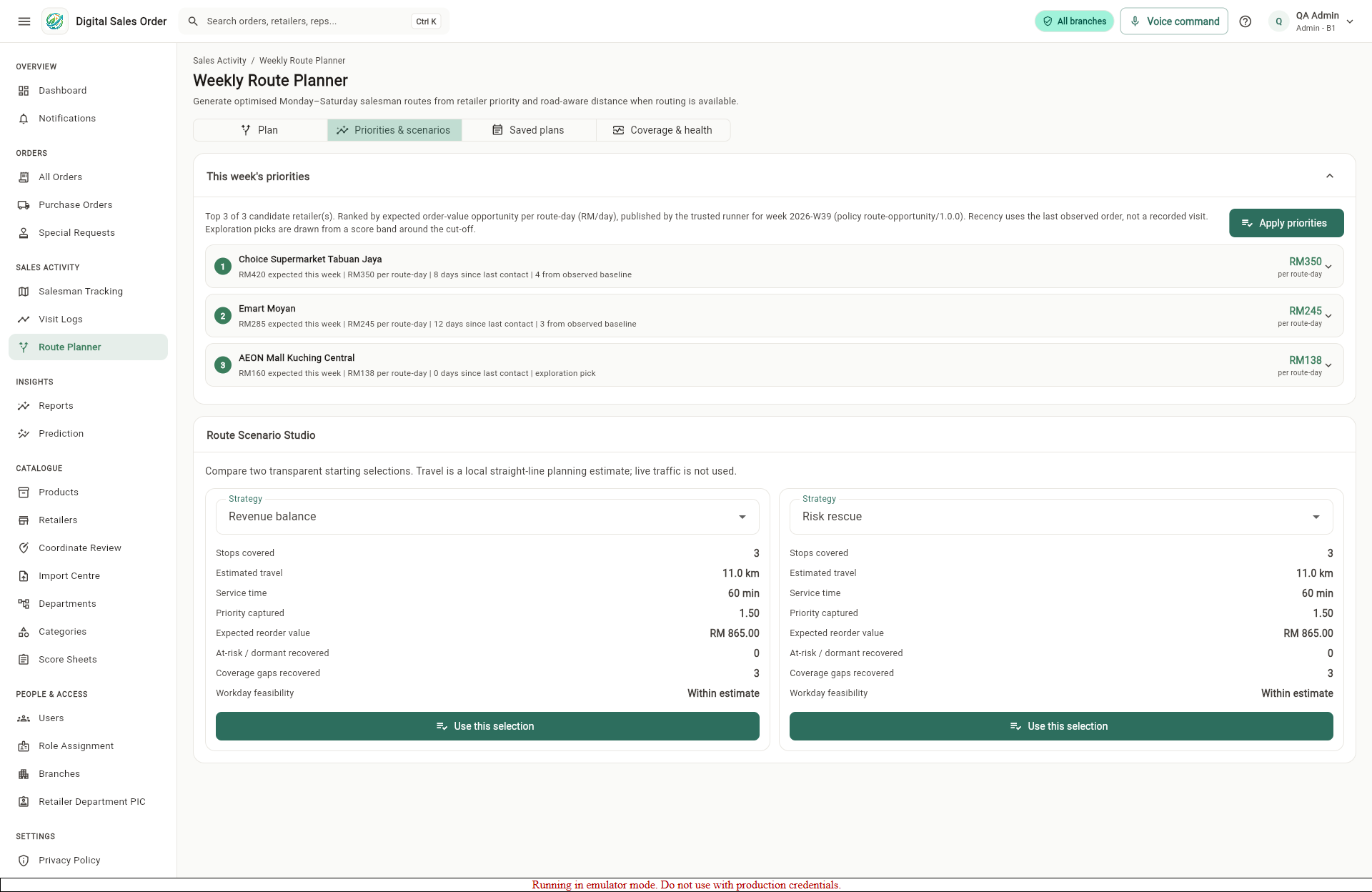This screenshot has width=1372, height=892.
Task: Open Salesman Tracking map
Action: pos(88,292)
